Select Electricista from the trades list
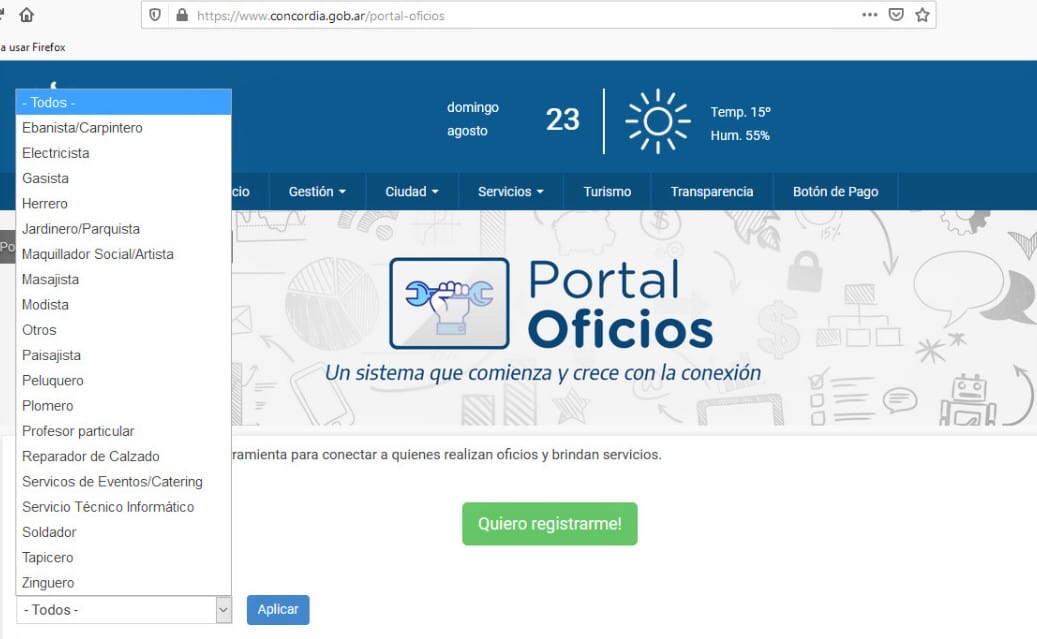Screen dimensions: 1037x639 click(x=56, y=153)
